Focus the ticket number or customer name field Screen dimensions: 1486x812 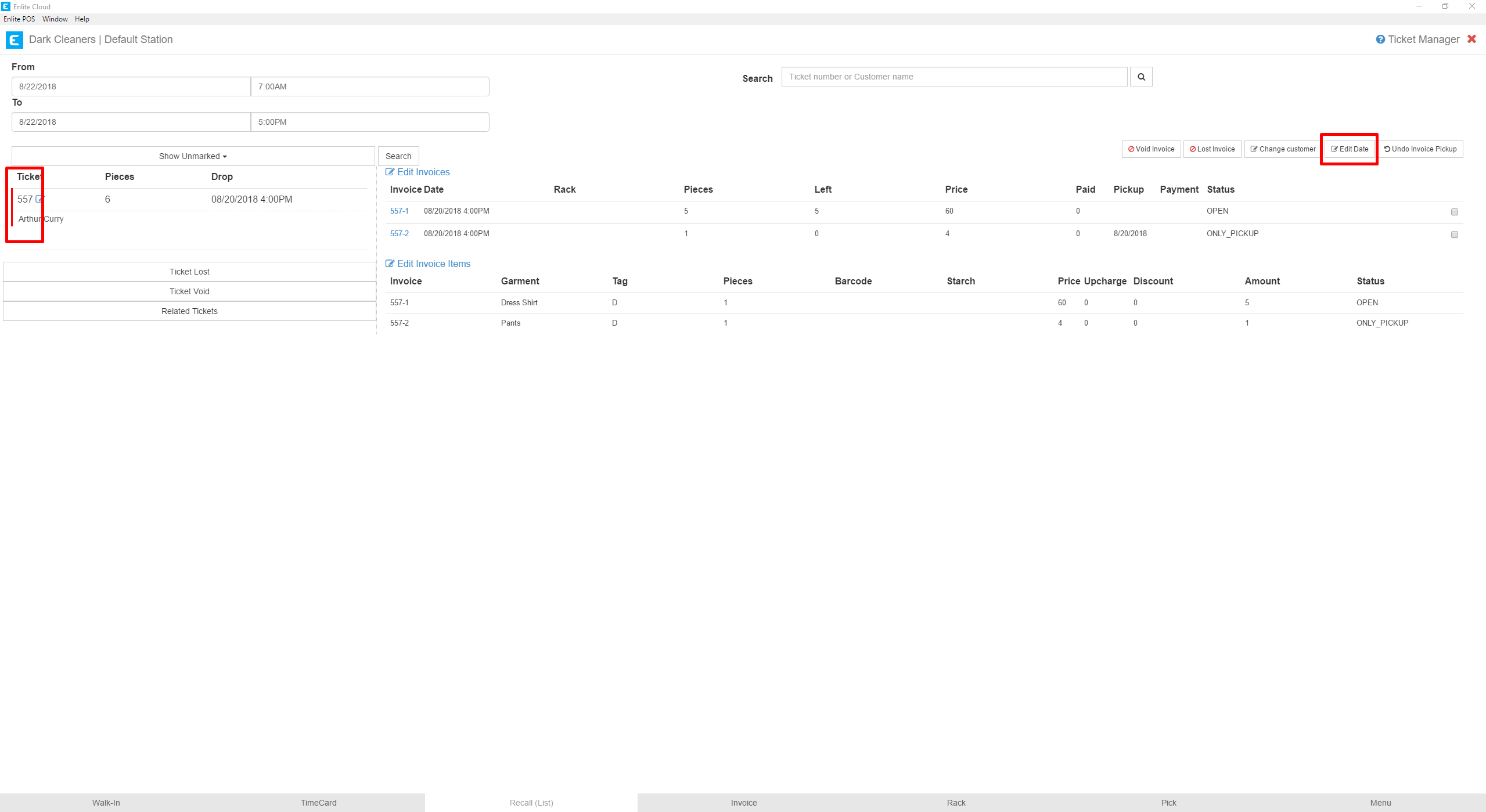coord(954,77)
